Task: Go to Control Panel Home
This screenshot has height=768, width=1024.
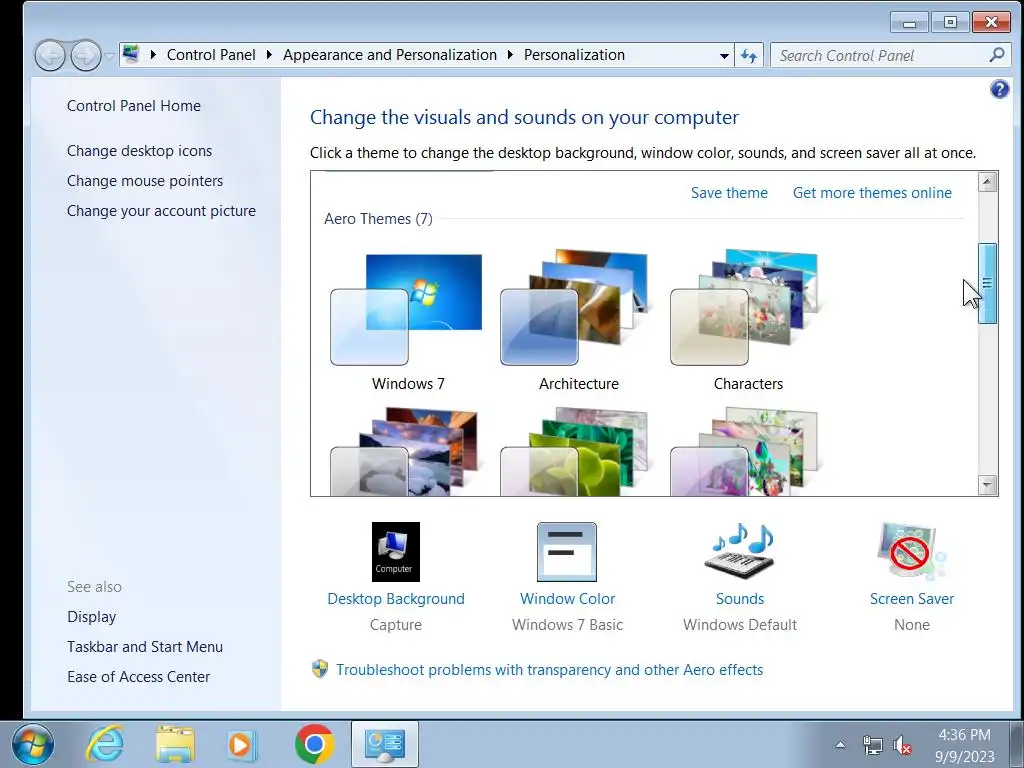Action: click(134, 106)
